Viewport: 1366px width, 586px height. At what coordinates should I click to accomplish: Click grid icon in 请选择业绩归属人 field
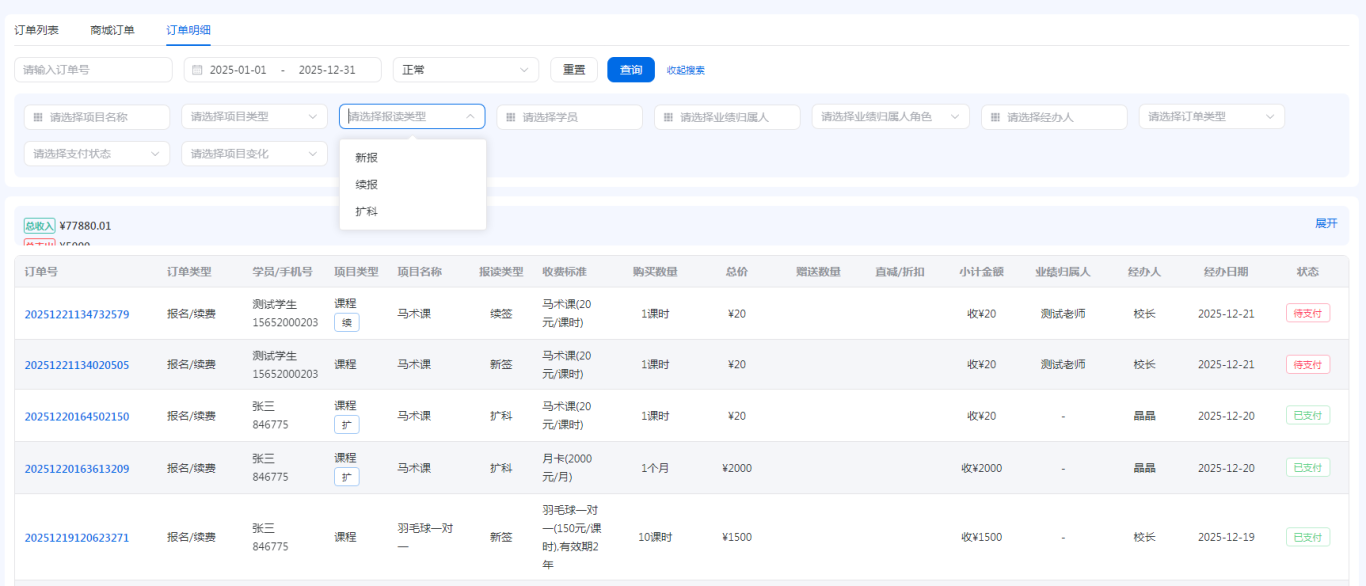click(x=669, y=117)
